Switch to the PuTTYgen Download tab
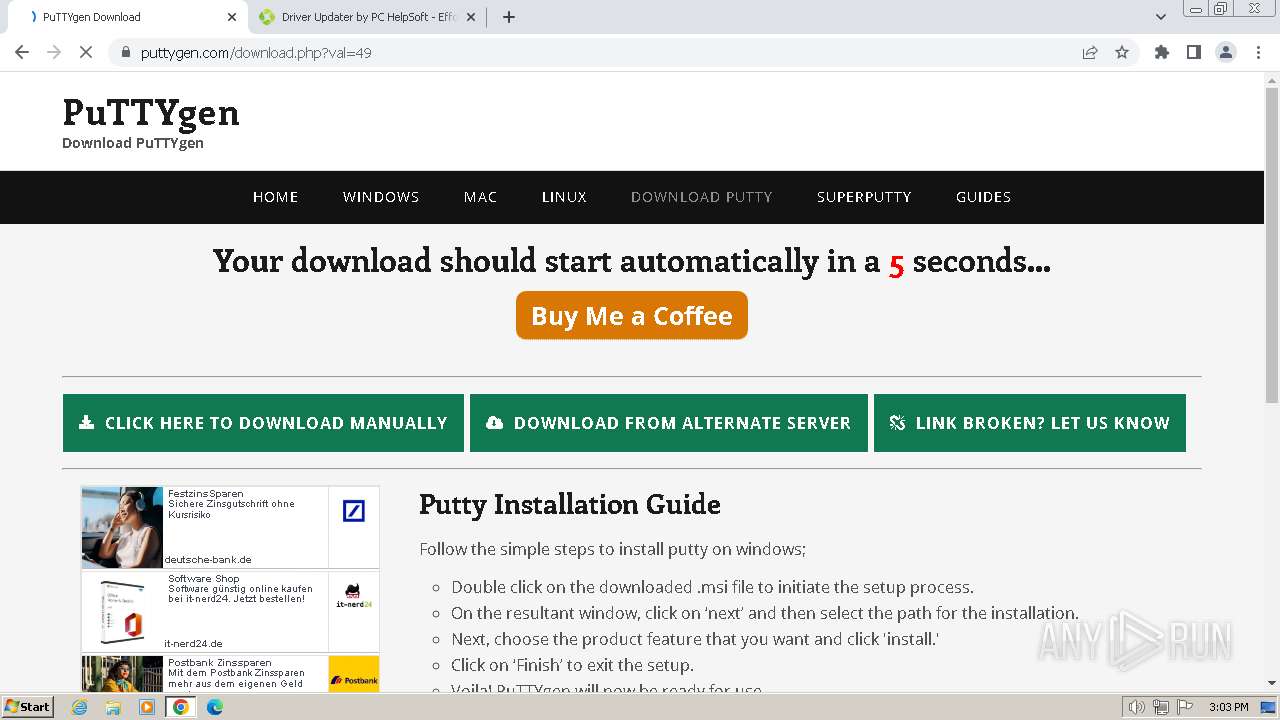Screen dimensions: 1280x720 [129, 17]
